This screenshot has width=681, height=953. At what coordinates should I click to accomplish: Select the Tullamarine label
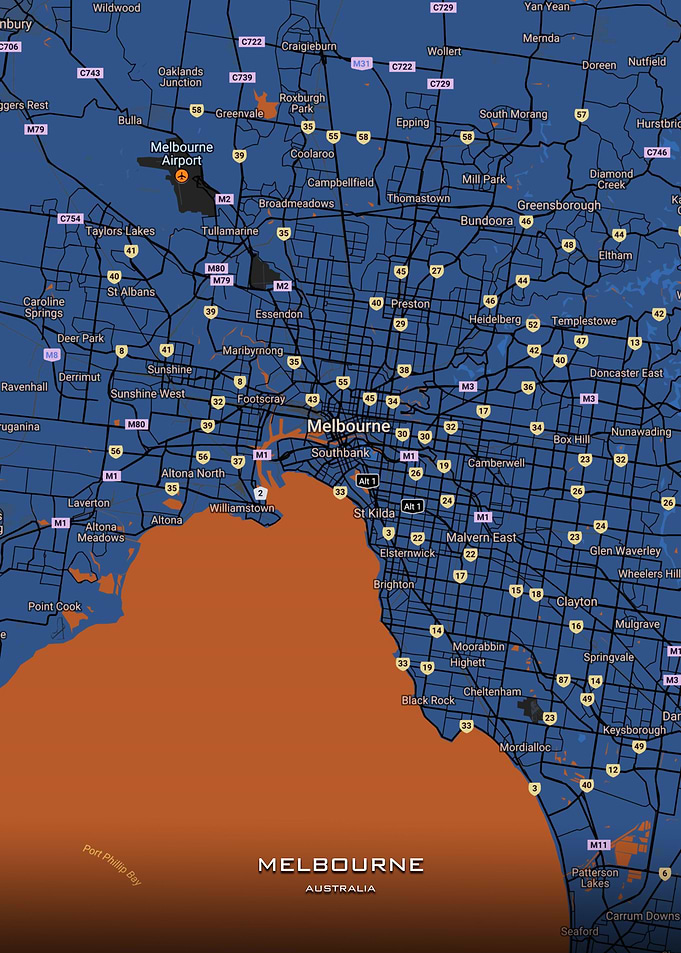click(230, 231)
